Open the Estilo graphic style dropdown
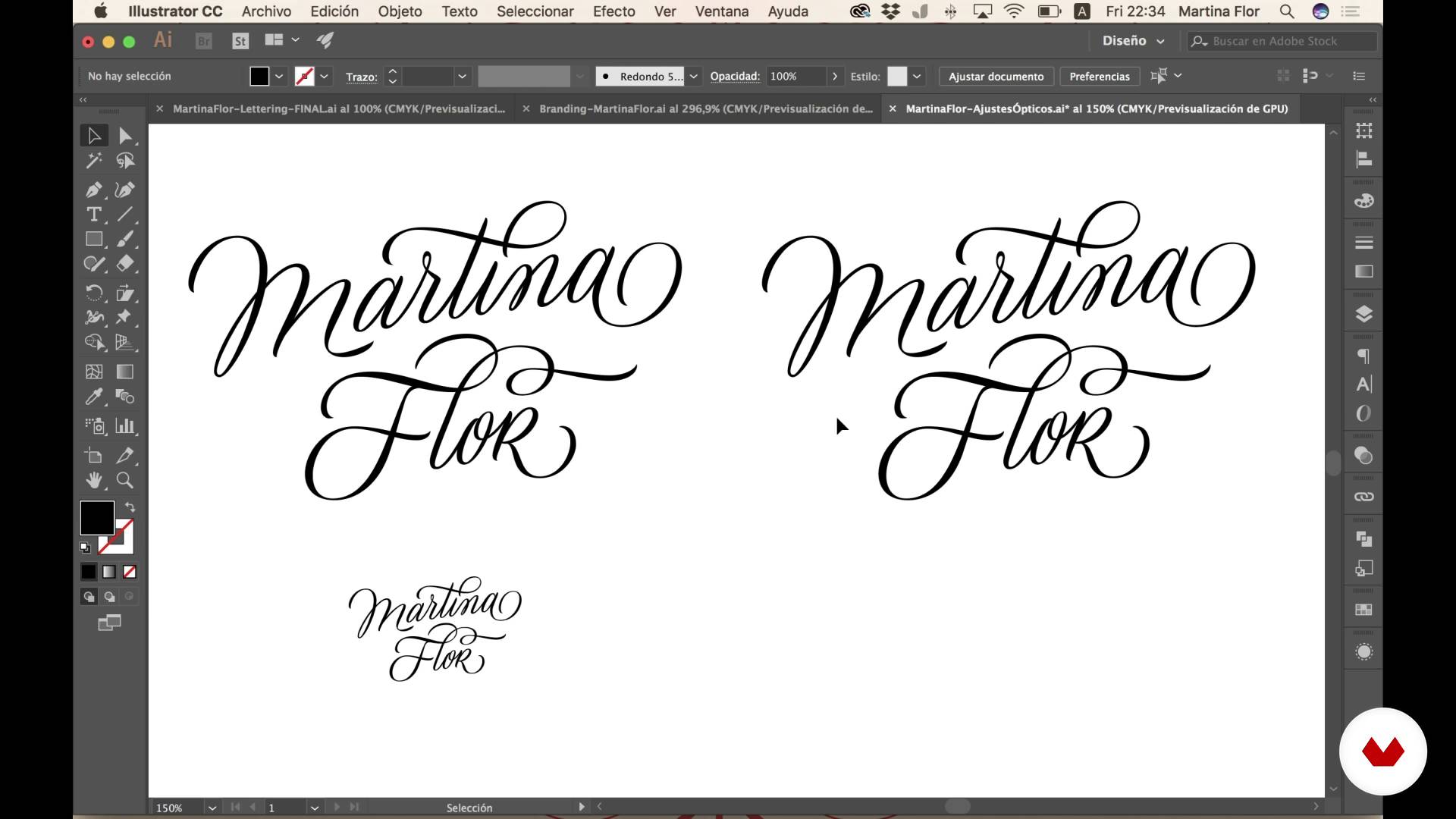 coord(917,77)
